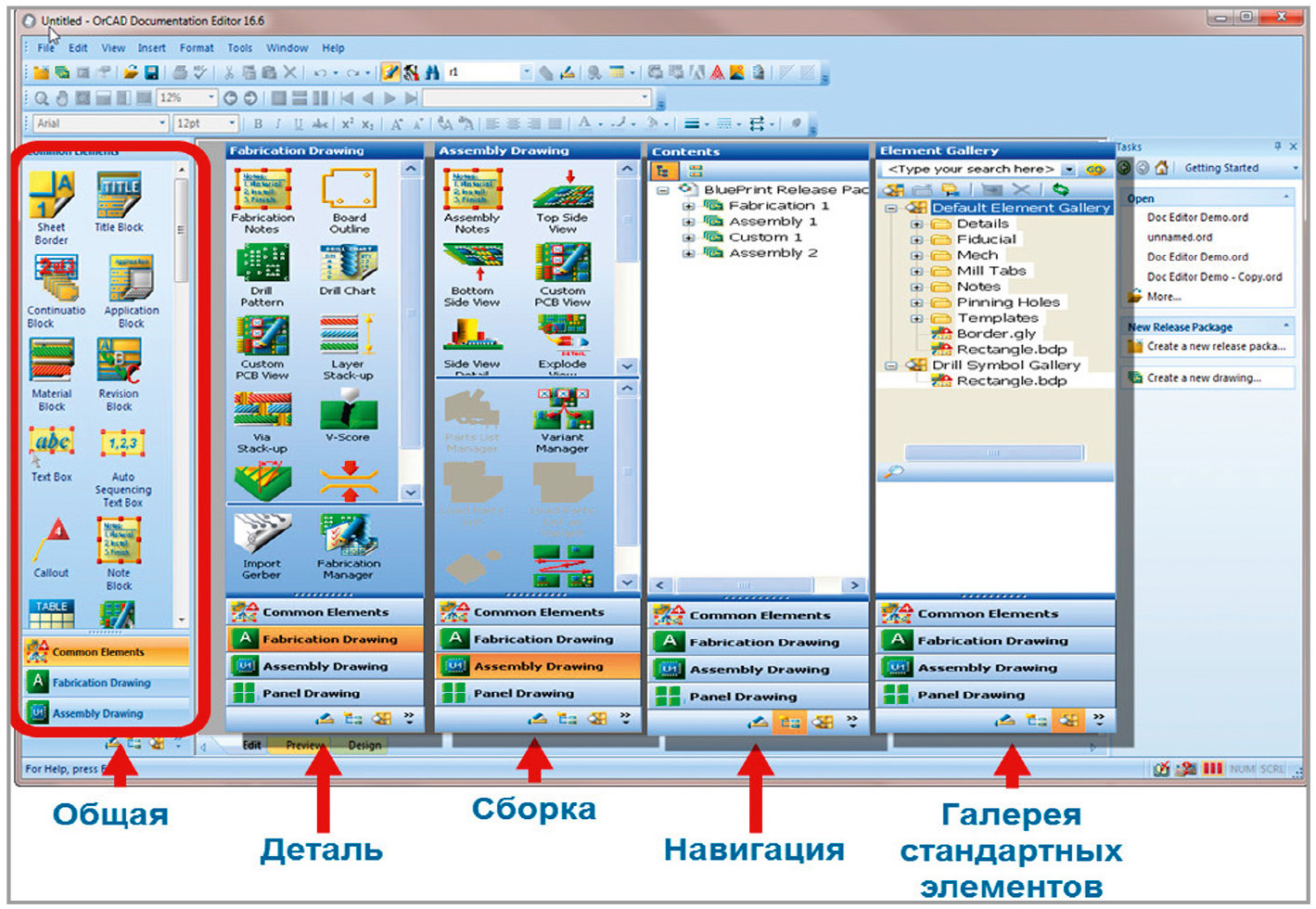Toggle Italic formatting
Viewport: 1316px width, 909px height.
tap(278, 123)
